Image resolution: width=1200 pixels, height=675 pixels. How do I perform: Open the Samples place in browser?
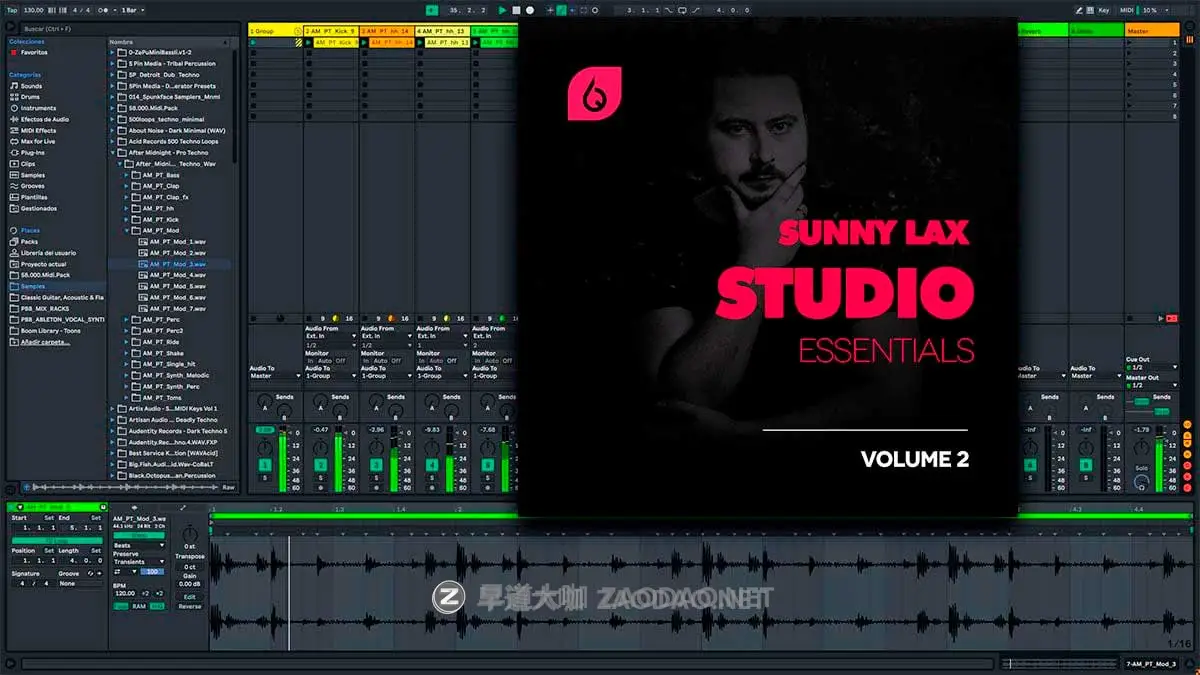(x=32, y=286)
